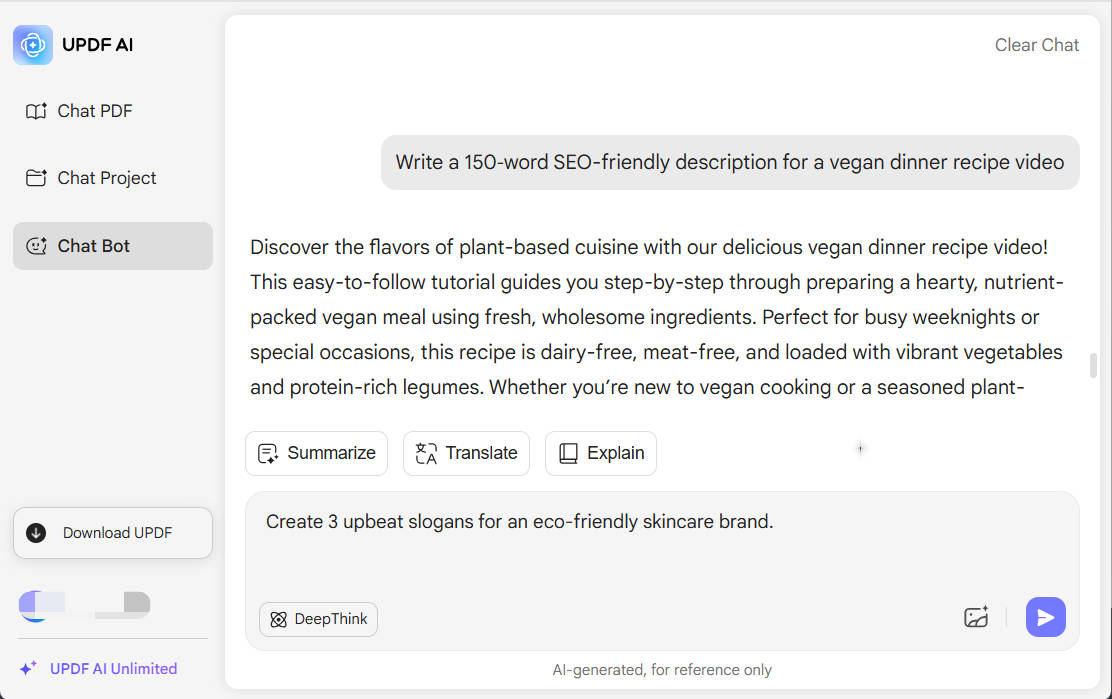The image size is (1112, 699).
Task: Open the UPDF AI Unlimited link
Action: click(x=113, y=669)
